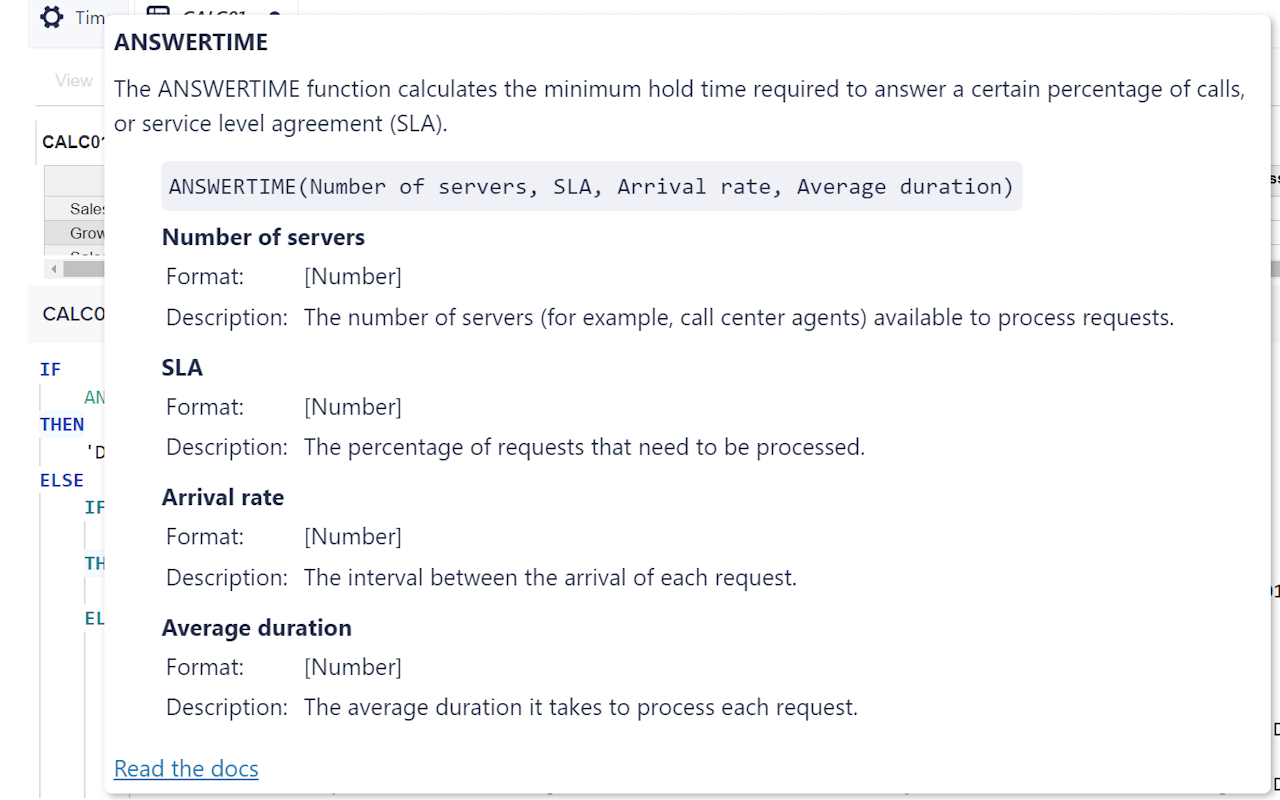Select the ANSWERTIME syntax example box
This screenshot has height=800, width=1280.
pos(592,186)
